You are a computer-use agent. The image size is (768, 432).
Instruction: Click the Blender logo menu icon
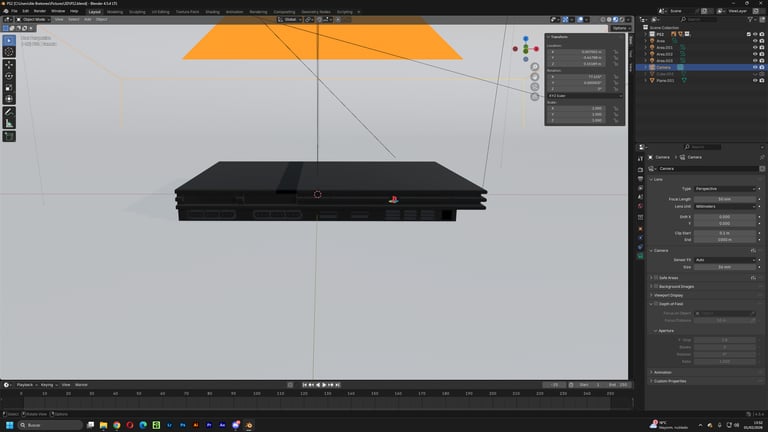pyautogui.click(x=5, y=11)
